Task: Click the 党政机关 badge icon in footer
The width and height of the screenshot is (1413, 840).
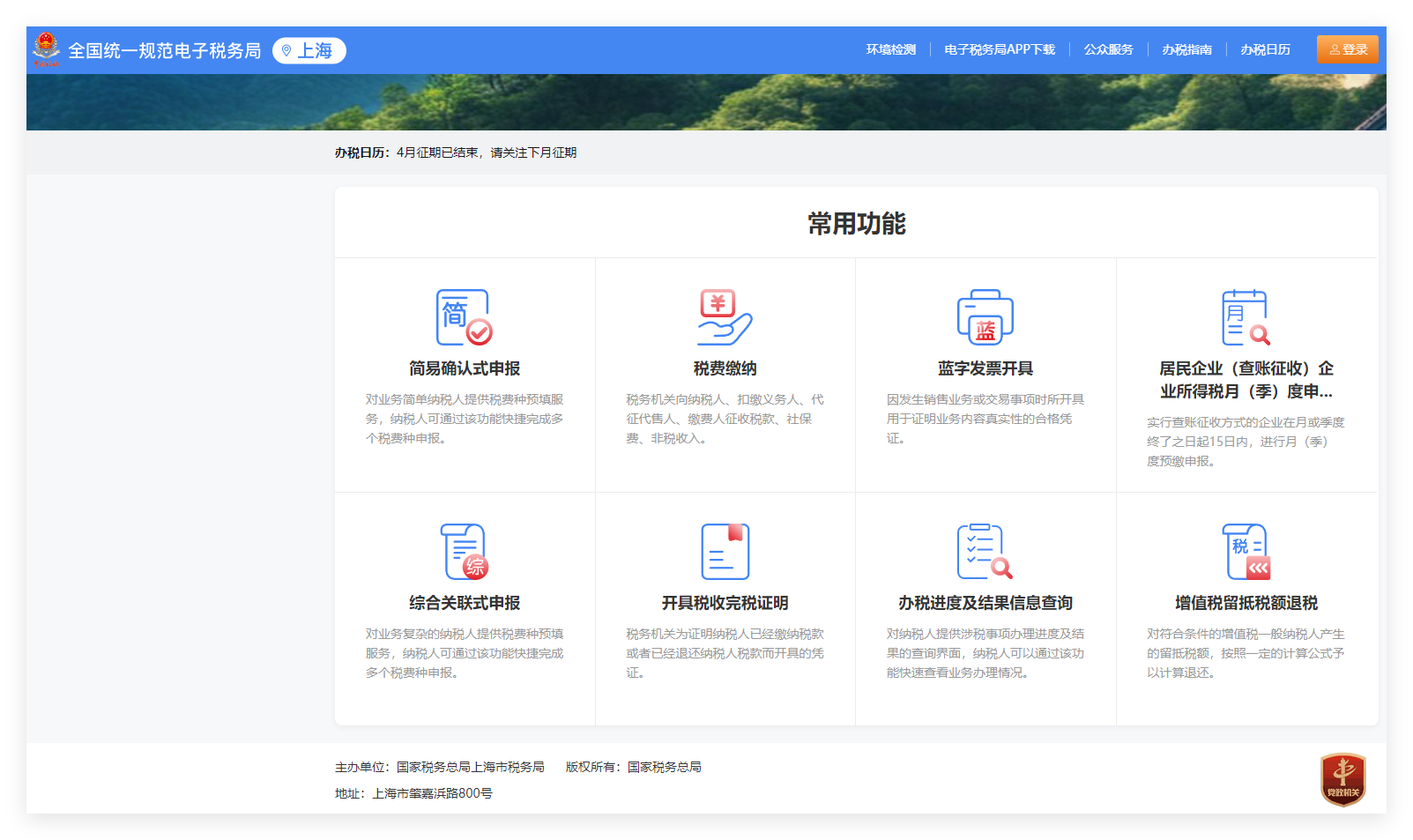Action: [x=1342, y=779]
